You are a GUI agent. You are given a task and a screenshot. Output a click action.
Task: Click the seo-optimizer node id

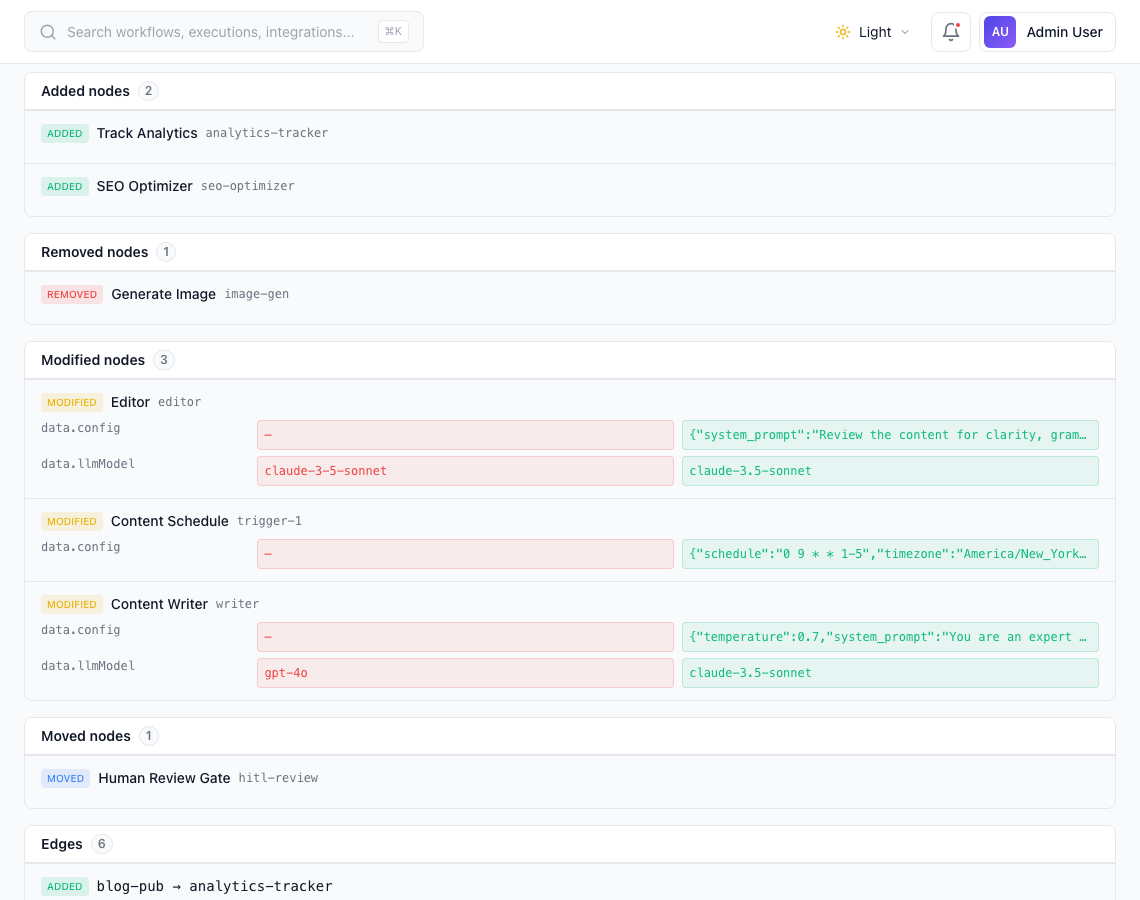click(248, 186)
